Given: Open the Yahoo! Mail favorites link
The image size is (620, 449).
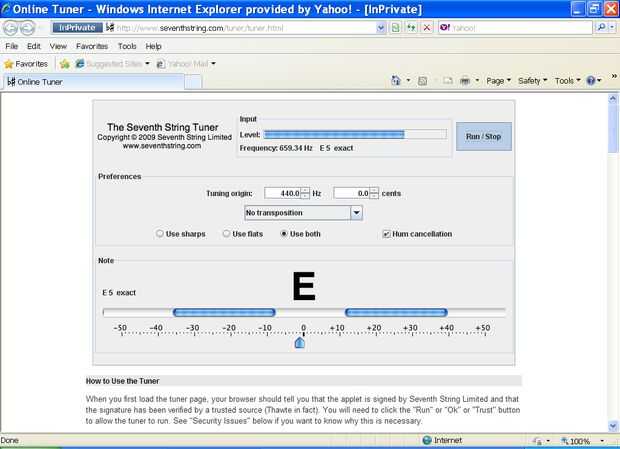Looking at the screenshot, I should (x=183, y=64).
